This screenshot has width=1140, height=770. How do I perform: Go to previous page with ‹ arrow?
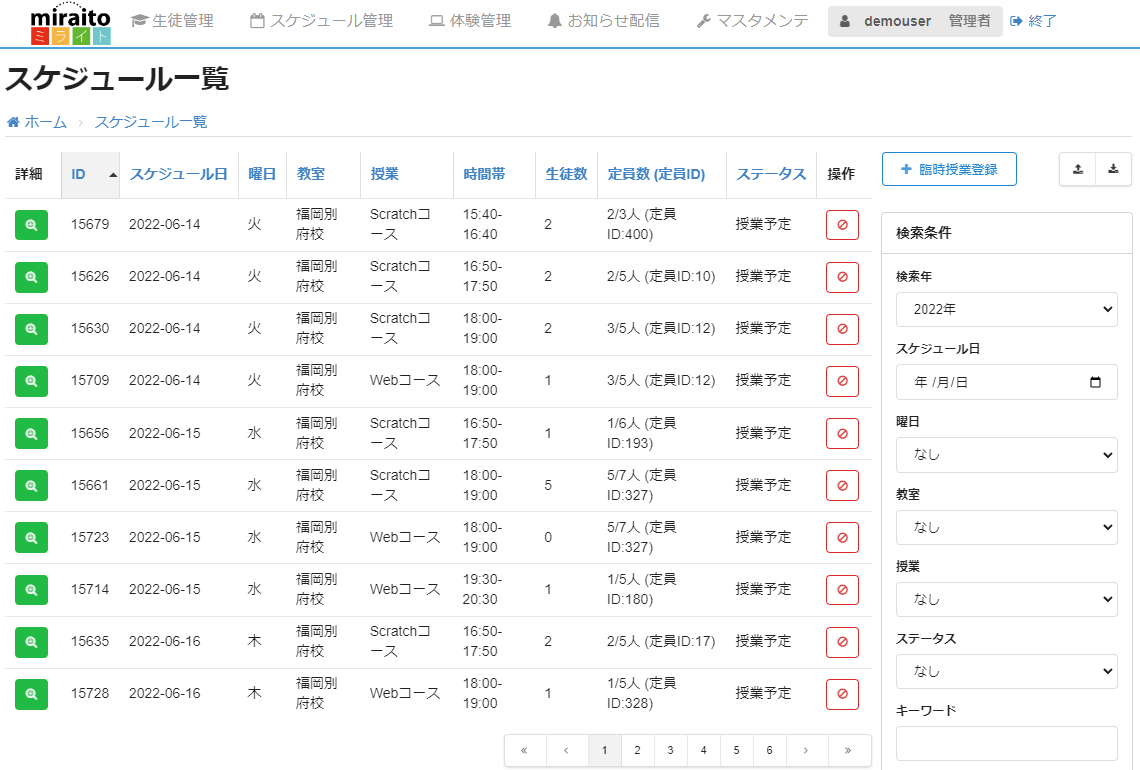click(x=566, y=750)
